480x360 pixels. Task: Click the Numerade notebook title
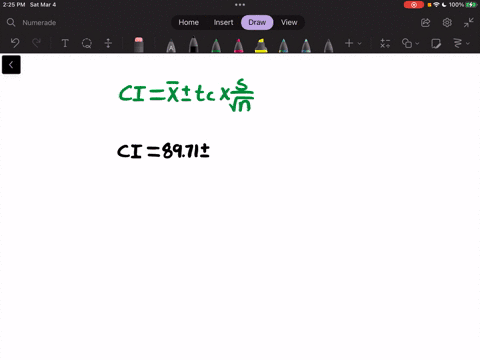(x=39, y=23)
